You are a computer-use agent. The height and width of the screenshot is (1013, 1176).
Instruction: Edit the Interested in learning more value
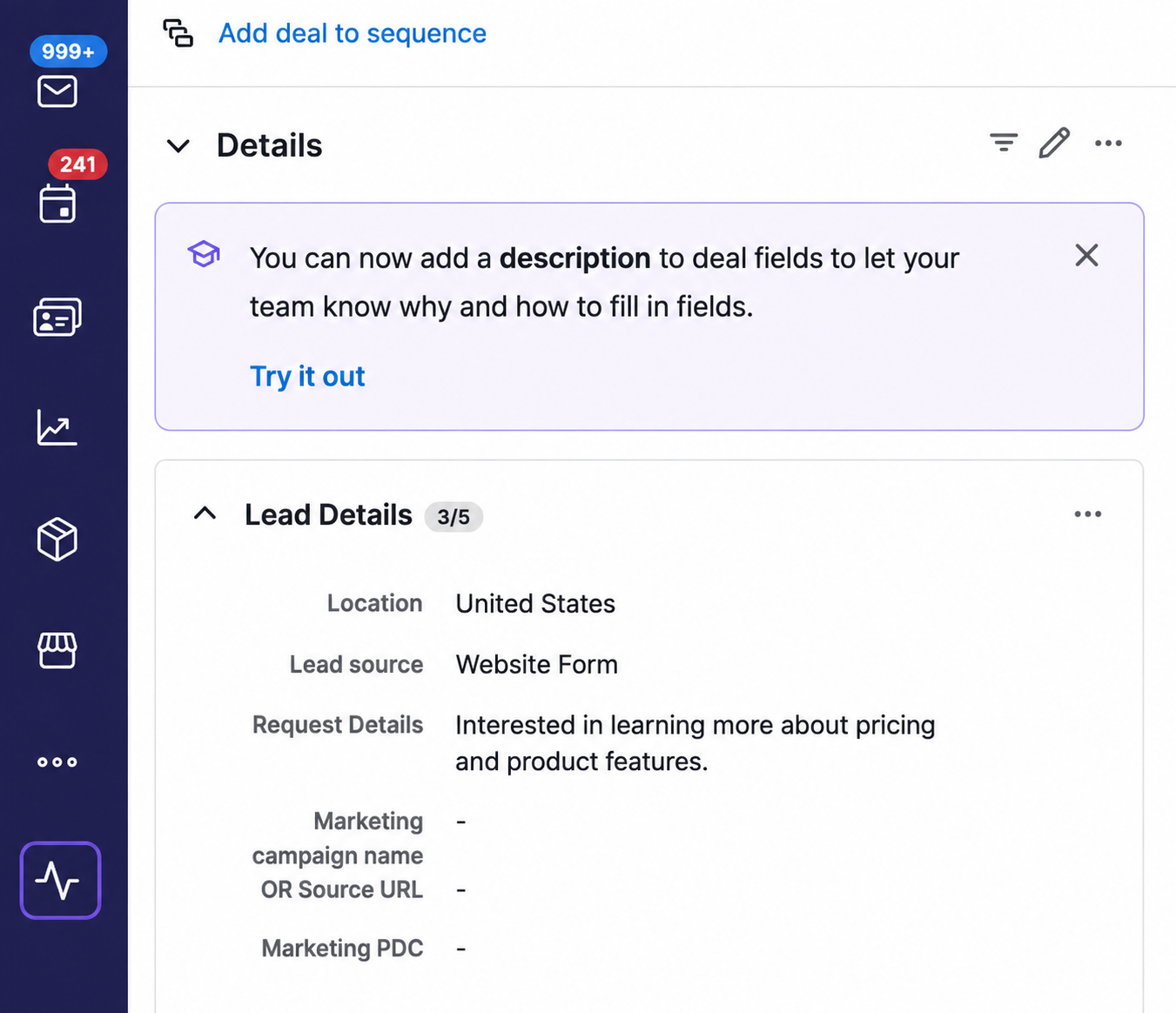[x=695, y=743]
